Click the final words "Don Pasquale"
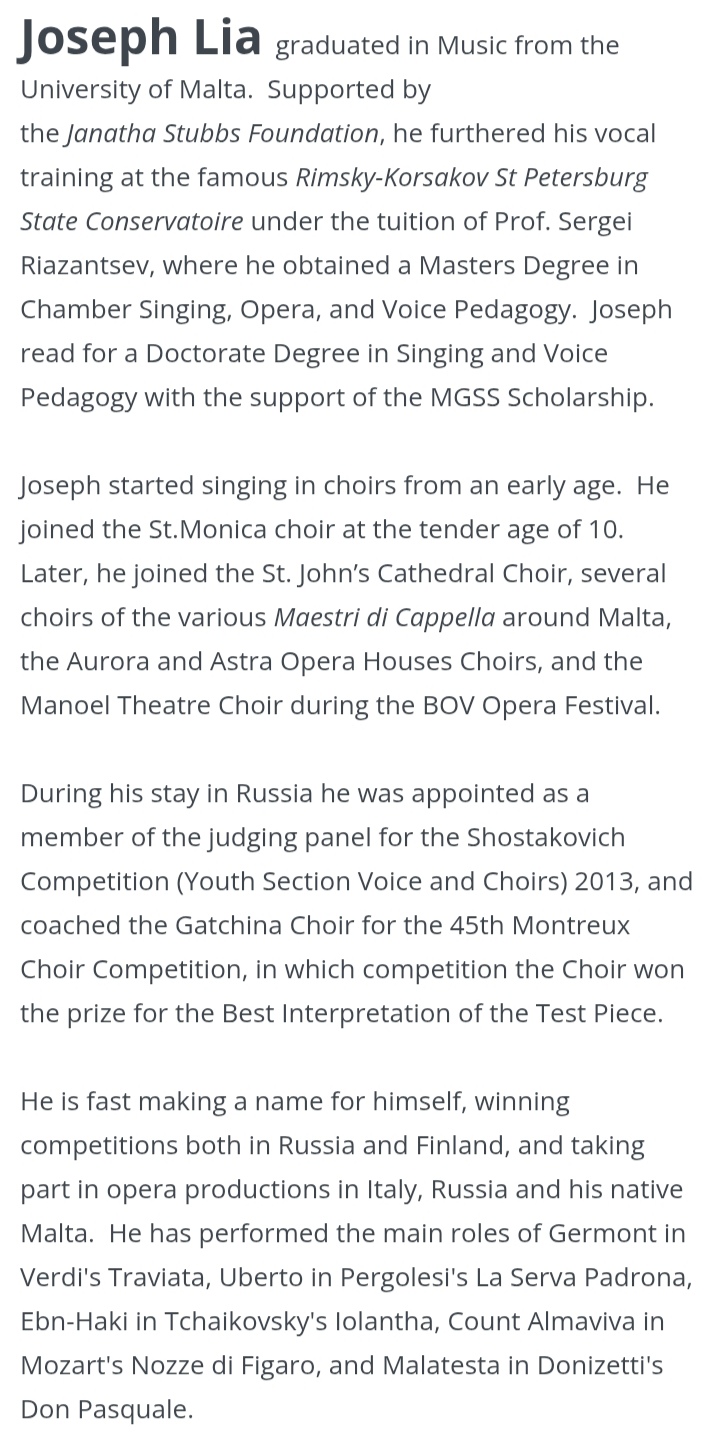 [104, 1409]
